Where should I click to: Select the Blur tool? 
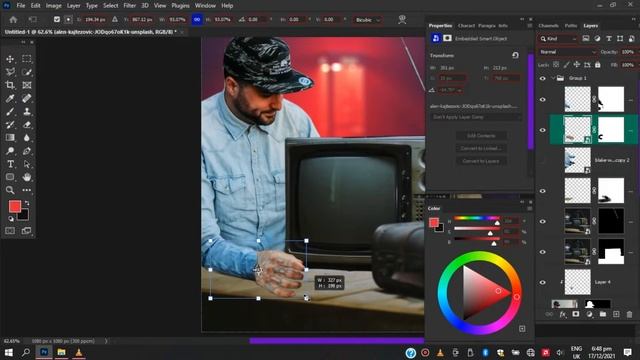tap(27, 138)
